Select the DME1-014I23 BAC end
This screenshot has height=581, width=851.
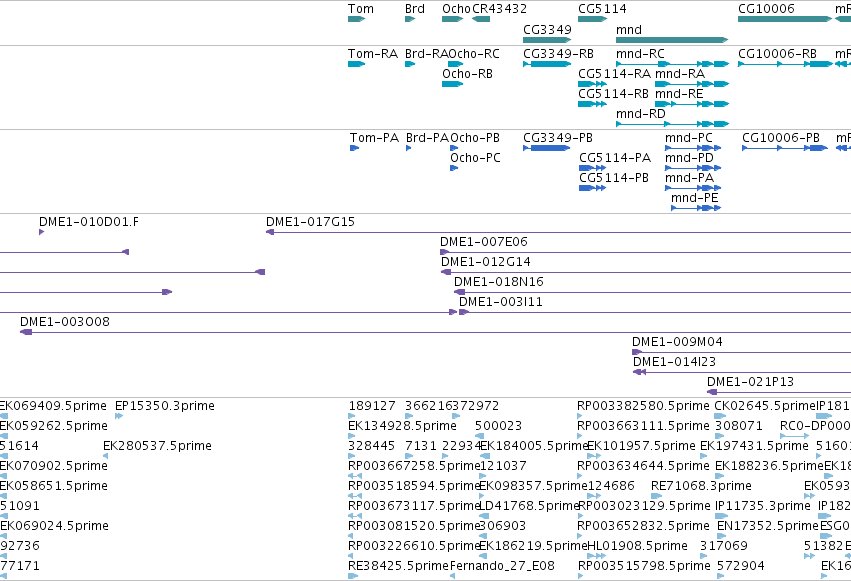click(639, 372)
